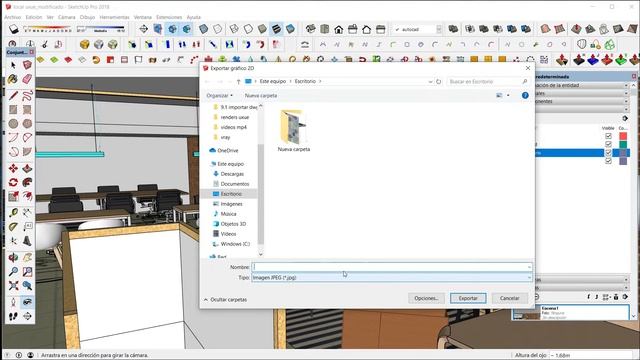This screenshot has width=640, height=360.
Task: Select the arrow Select tool
Action: click(x=13, y=65)
